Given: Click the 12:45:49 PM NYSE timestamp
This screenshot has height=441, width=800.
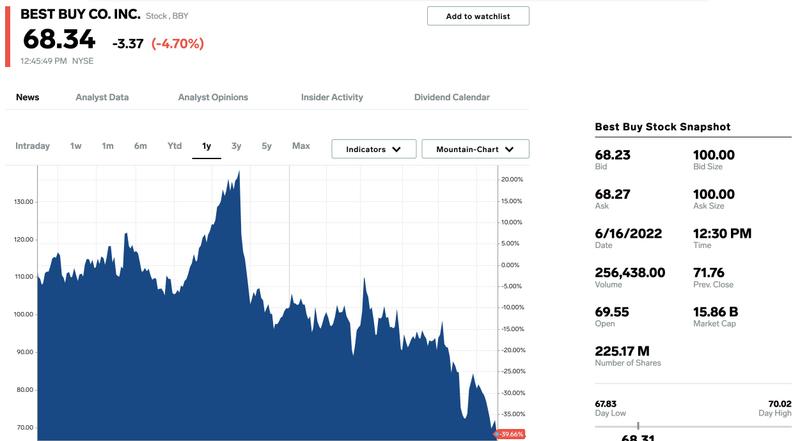Looking at the screenshot, I should [x=57, y=61].
